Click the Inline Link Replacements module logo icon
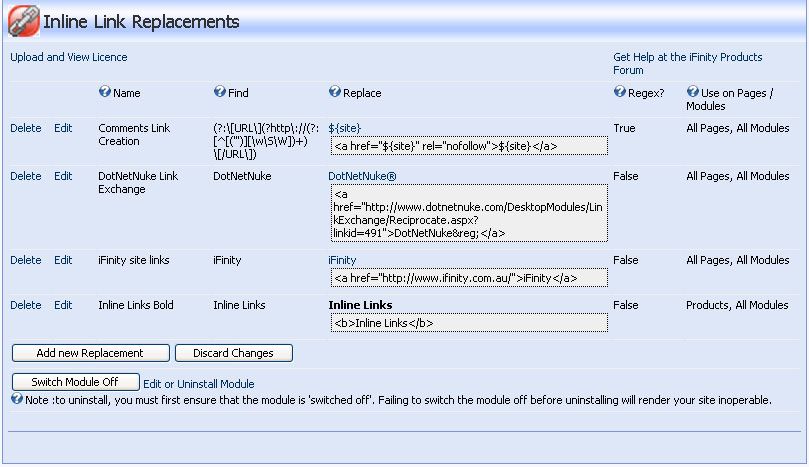The image size is (809, 467). [23, 20]
